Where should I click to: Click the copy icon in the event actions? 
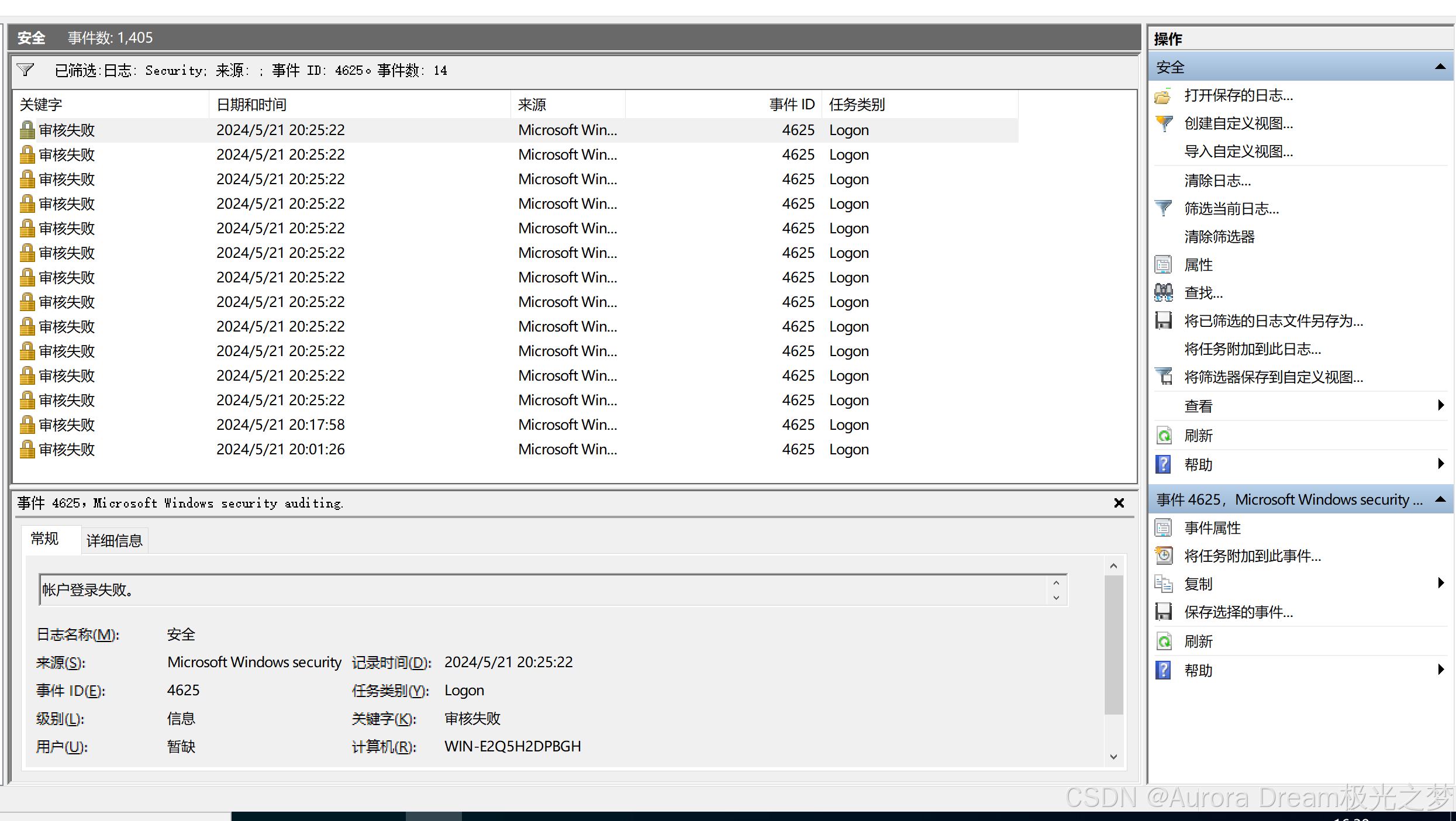pos(1163,584)
